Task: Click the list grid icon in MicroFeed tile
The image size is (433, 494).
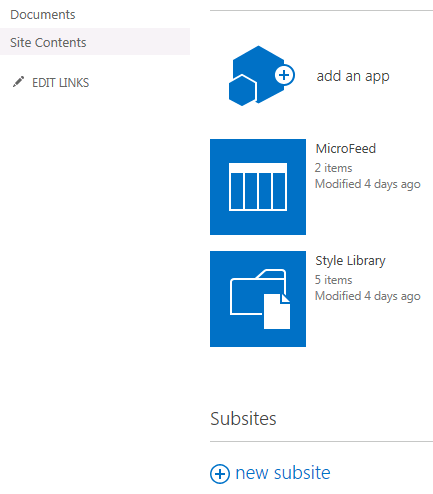Action: click(258, 187)
